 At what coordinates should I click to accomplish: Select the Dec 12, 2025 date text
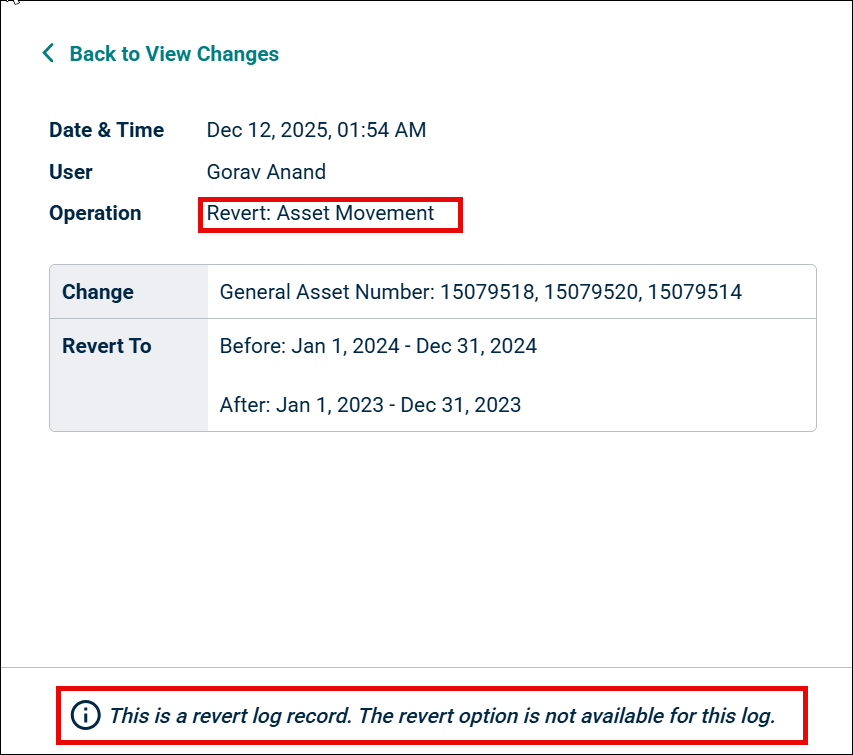[258, 130]
